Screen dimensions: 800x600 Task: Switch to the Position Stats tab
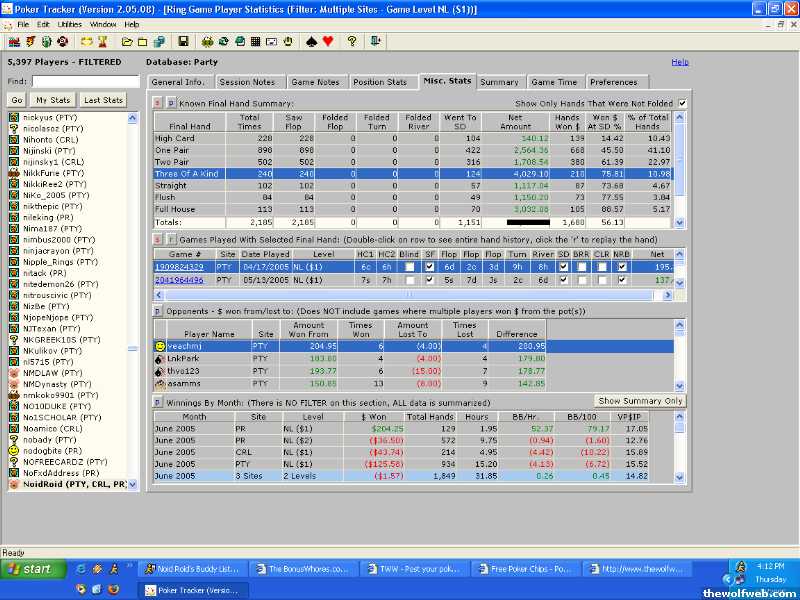coord(380,82)
